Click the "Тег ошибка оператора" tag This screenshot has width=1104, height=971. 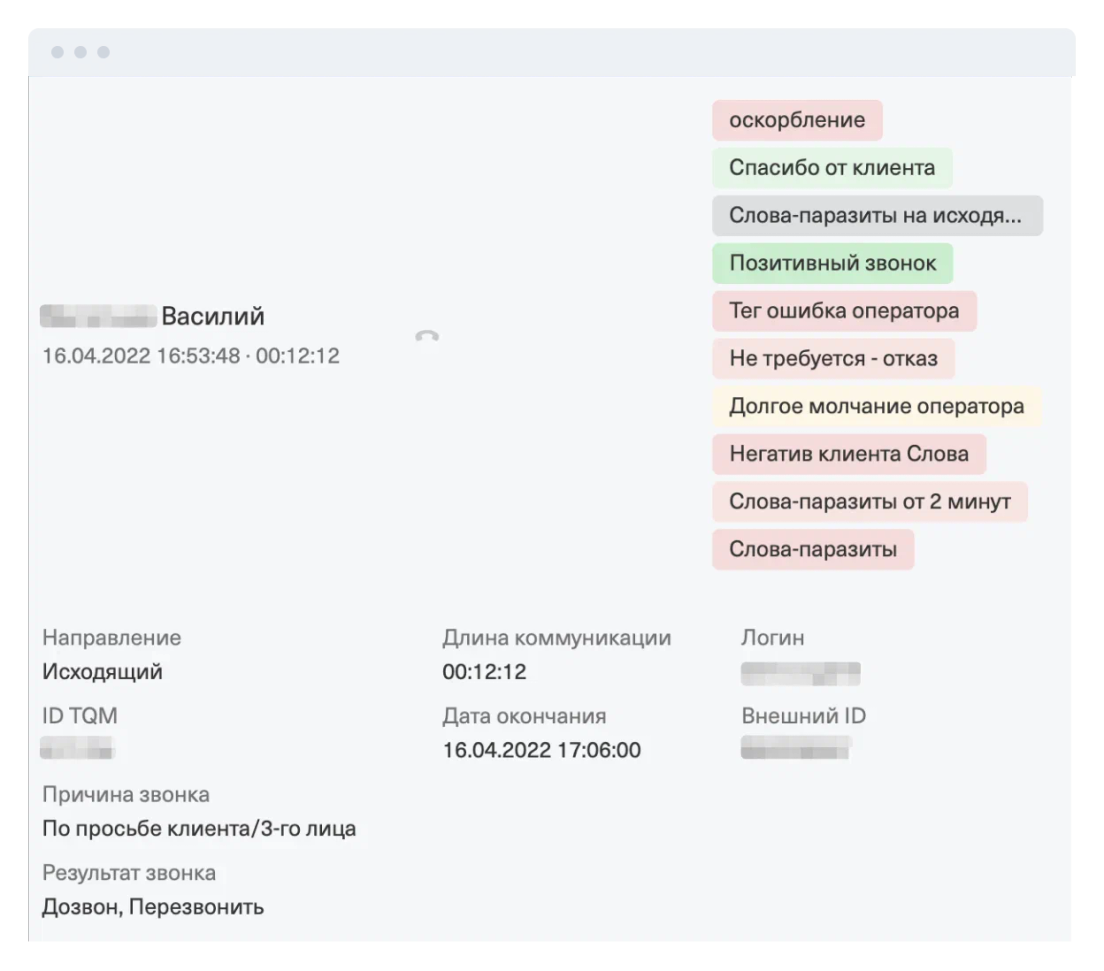click(x=844, y=311)
